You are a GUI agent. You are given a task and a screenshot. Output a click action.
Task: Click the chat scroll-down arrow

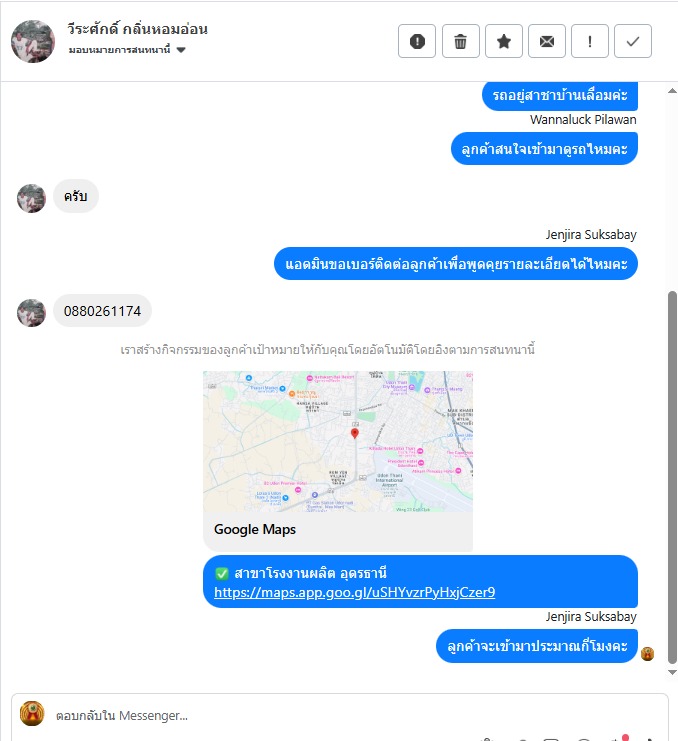point(672,672)
